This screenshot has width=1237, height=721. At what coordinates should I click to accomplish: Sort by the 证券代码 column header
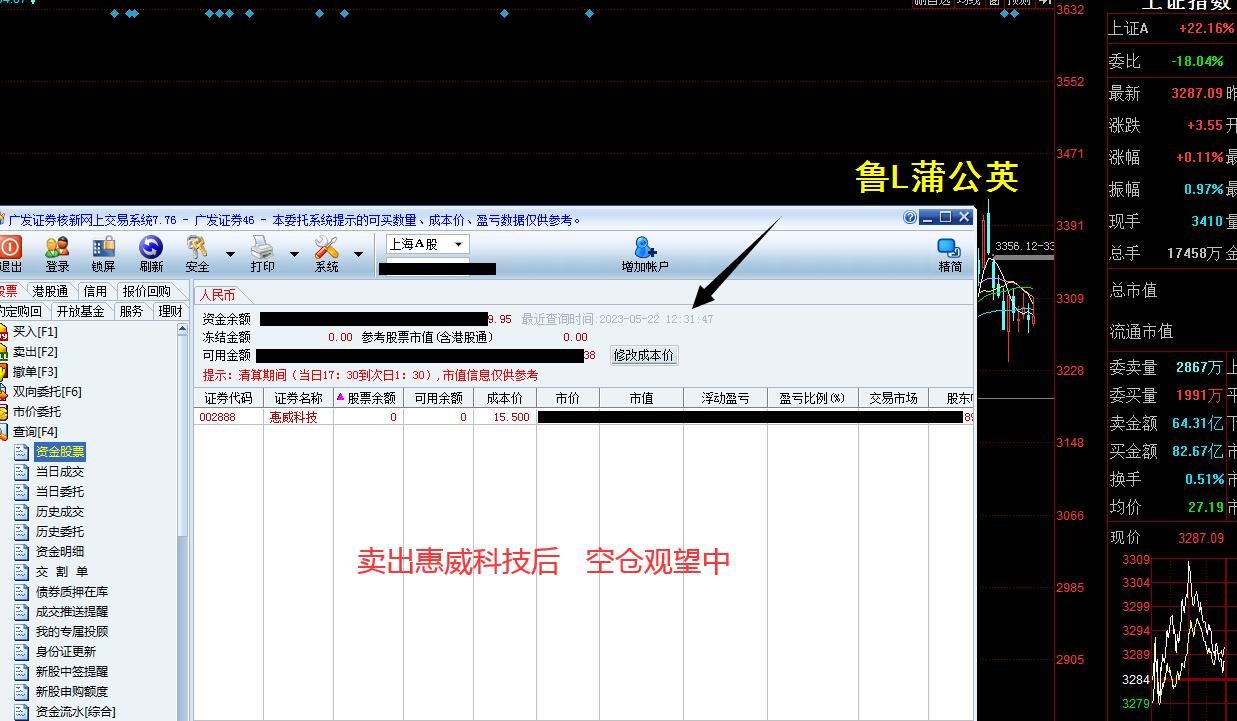pos(229,398)
